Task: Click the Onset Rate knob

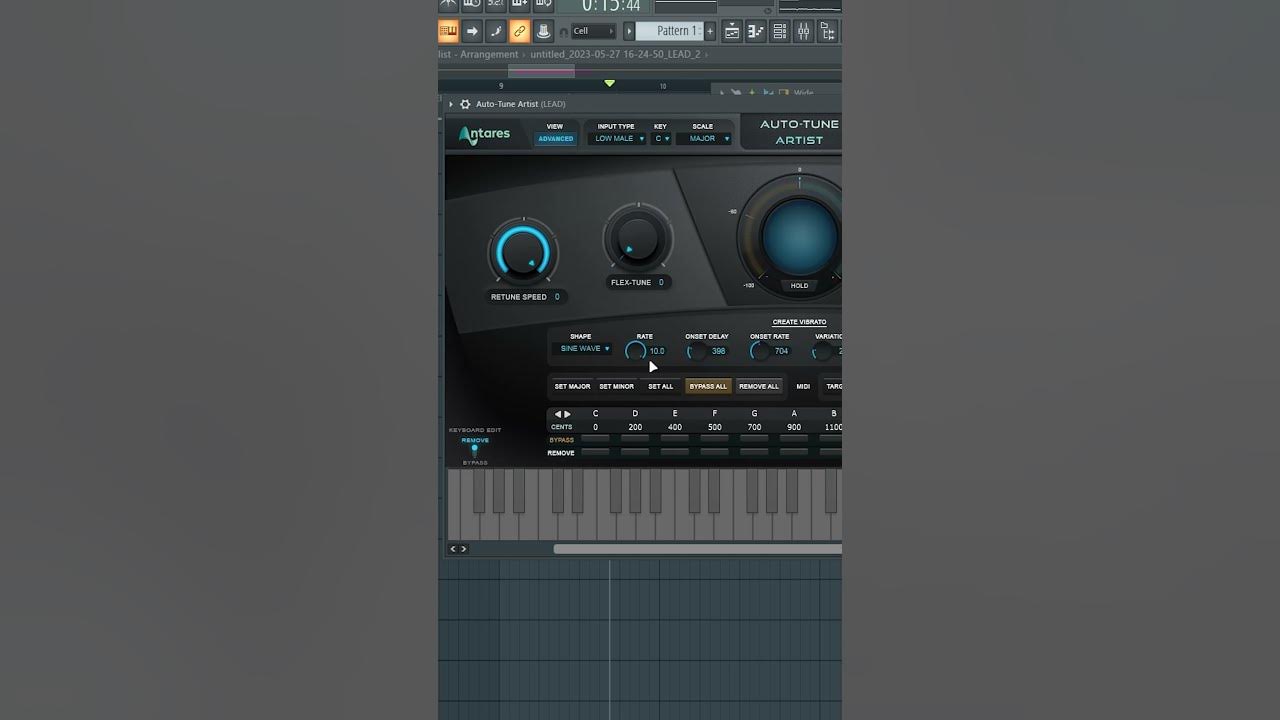Action: point(760,351)
